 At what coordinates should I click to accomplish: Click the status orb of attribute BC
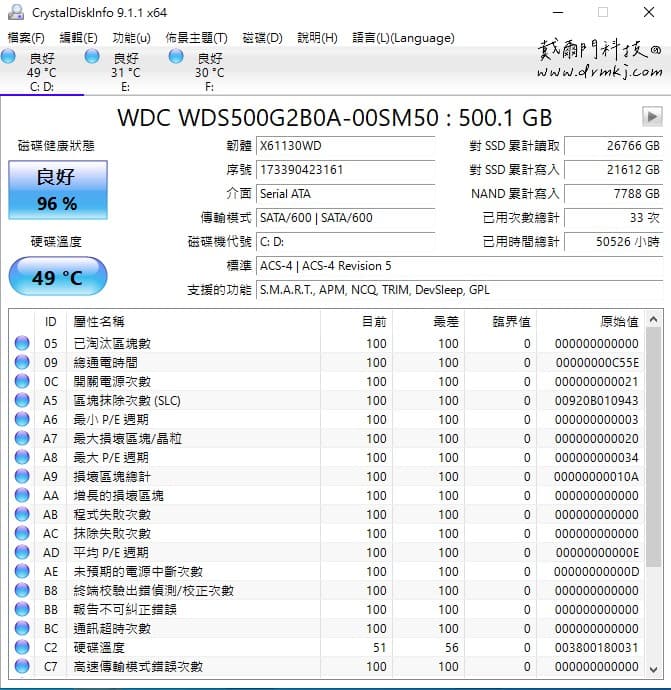(22, 628)
